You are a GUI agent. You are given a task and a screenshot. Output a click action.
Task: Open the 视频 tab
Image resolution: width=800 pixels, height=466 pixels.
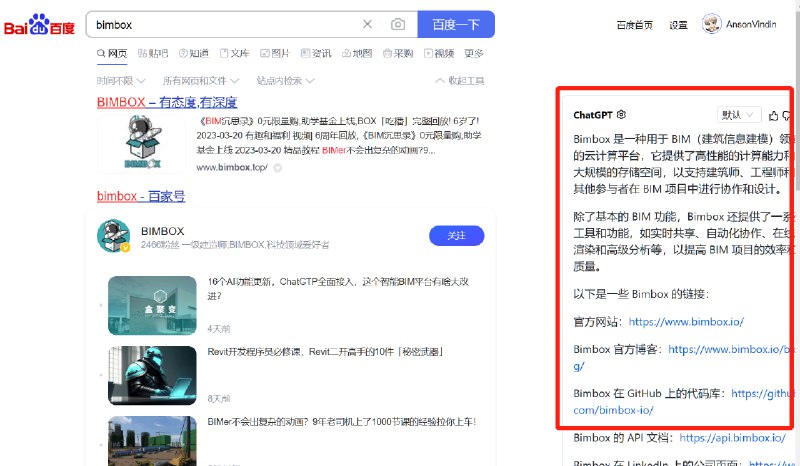coord(439,53)
